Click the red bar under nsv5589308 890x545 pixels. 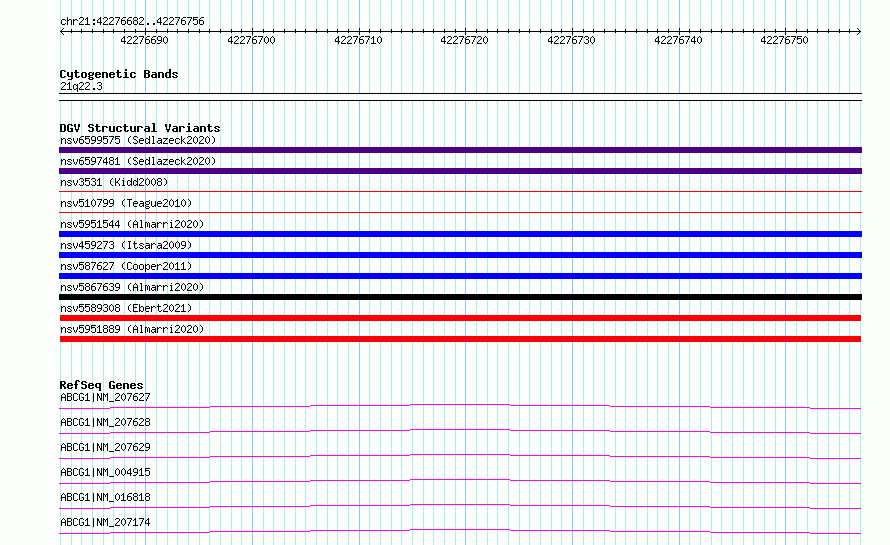click(x=460, y=318)
